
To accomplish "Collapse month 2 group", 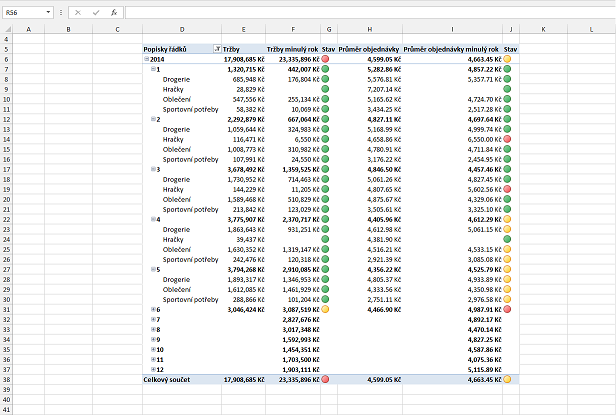I will pyautogui.click(x=154, y=119).
